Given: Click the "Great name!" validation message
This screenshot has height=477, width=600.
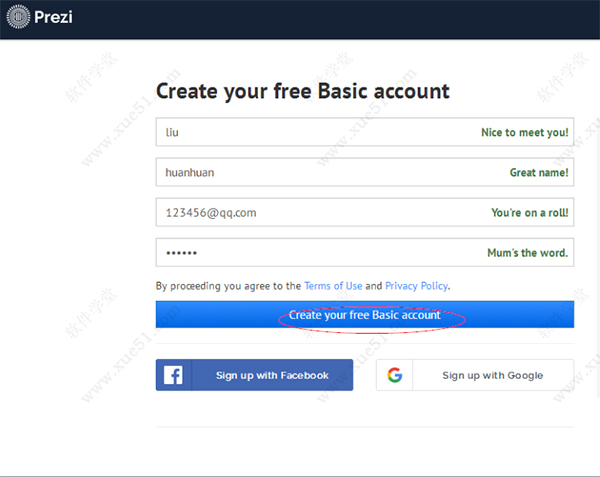Looking at the screenshot, I should (539, 172).
